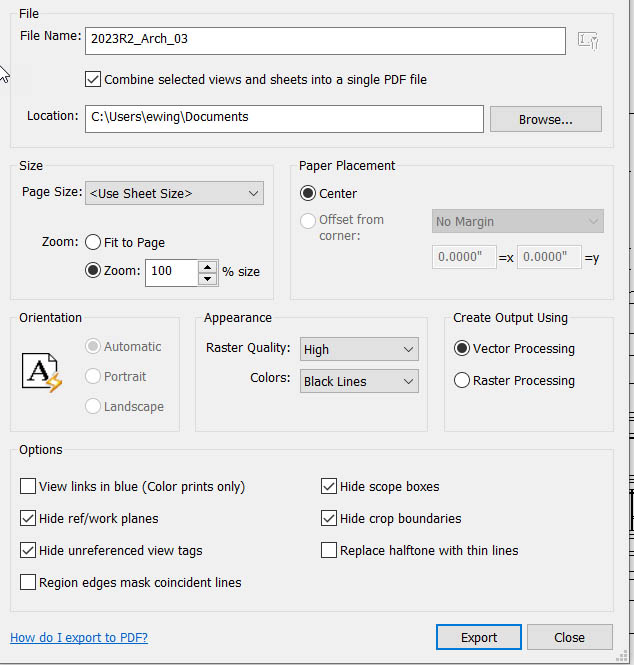Select Portrait orientation
This screenshot has width=634, height=665.
pyautogui.click(x=93, y=376)
